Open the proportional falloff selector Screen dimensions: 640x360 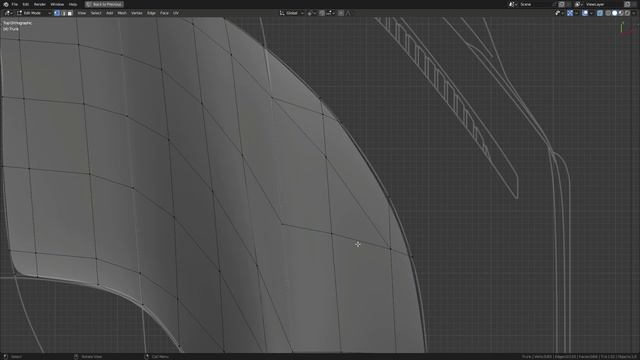[x=348, y=13]
